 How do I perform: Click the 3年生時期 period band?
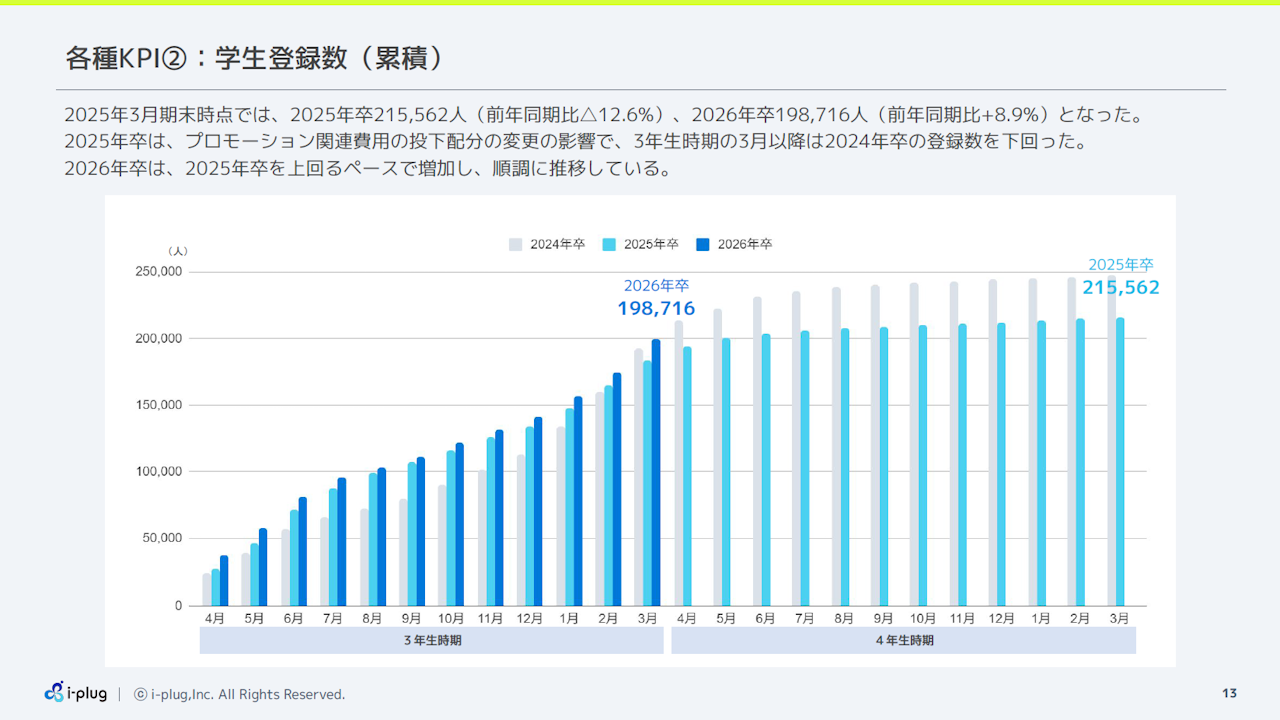pos(431,640)
